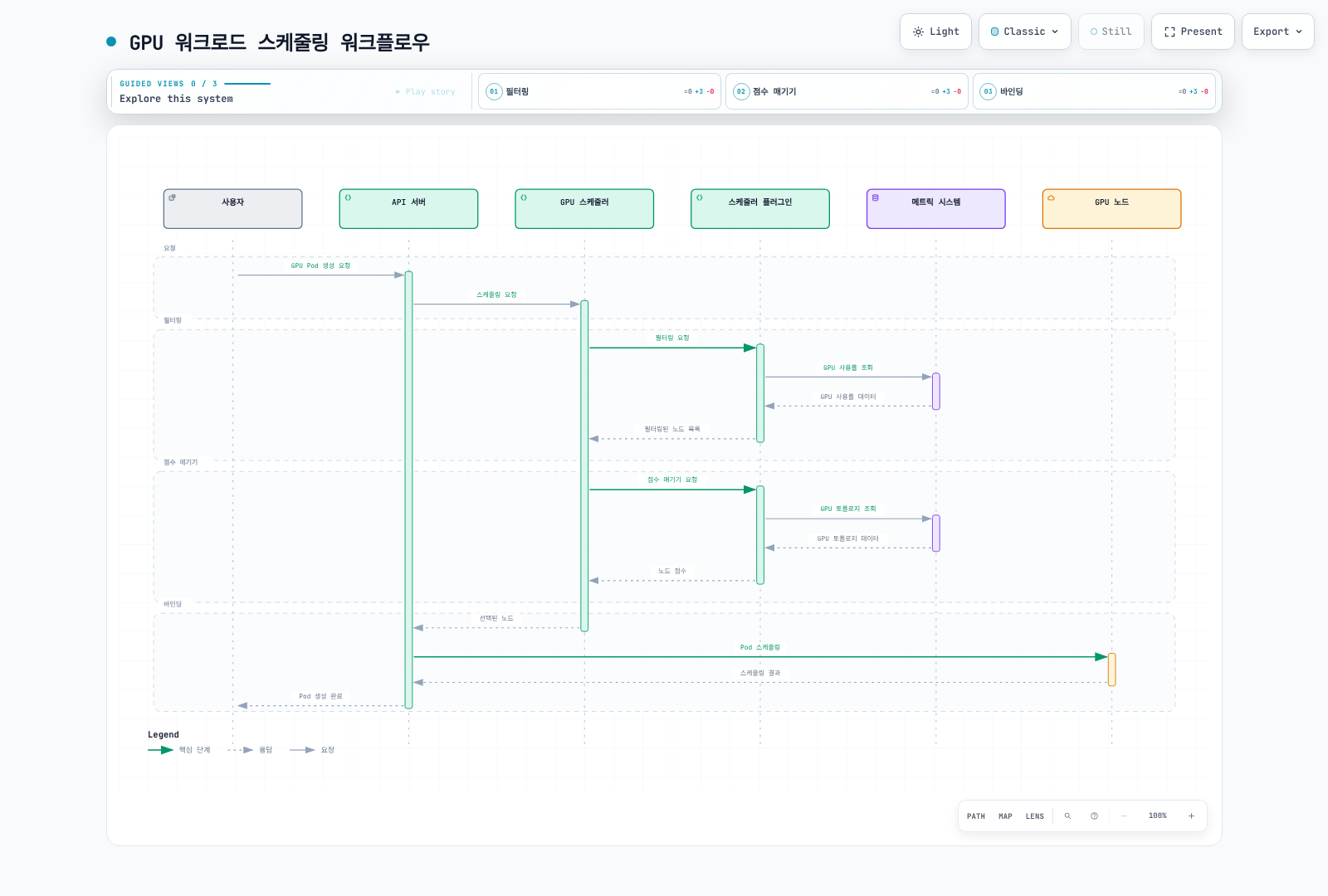Click the 01 step number circle
Screen dimensions: 1328x896
click(494, 91)
